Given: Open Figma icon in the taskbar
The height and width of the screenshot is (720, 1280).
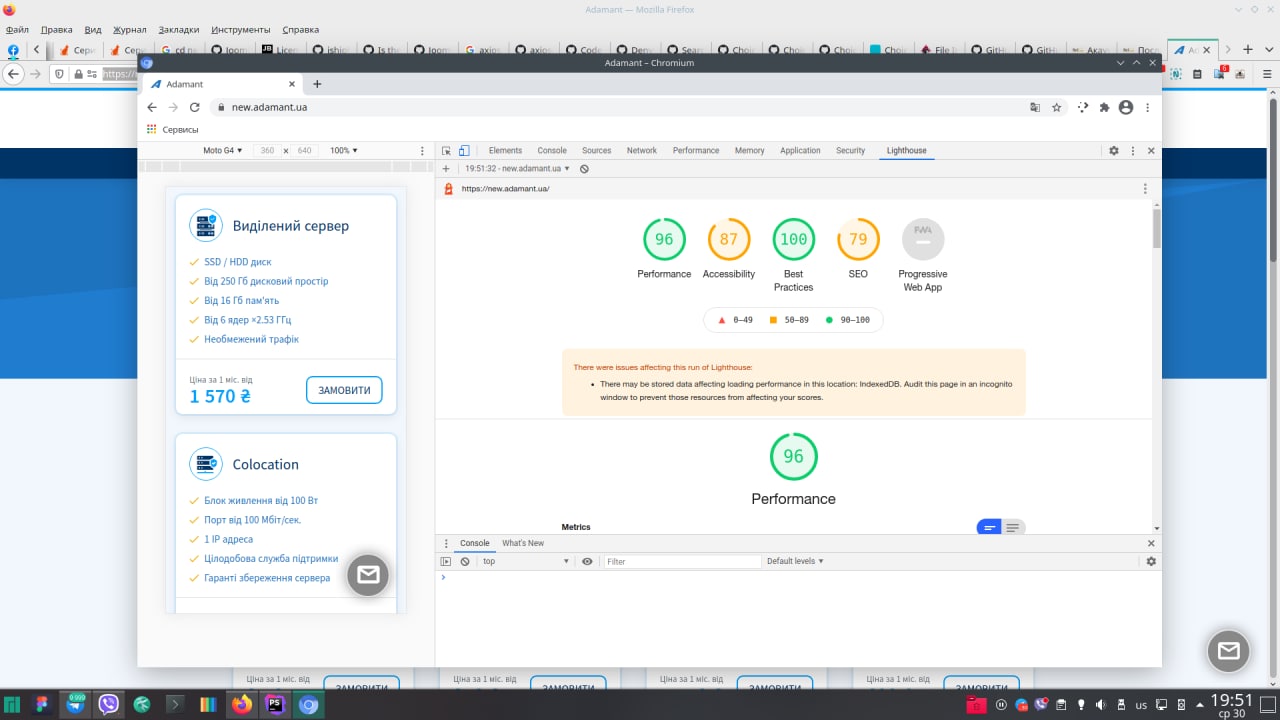Looking at the screenshot, I should coord(42,705).
